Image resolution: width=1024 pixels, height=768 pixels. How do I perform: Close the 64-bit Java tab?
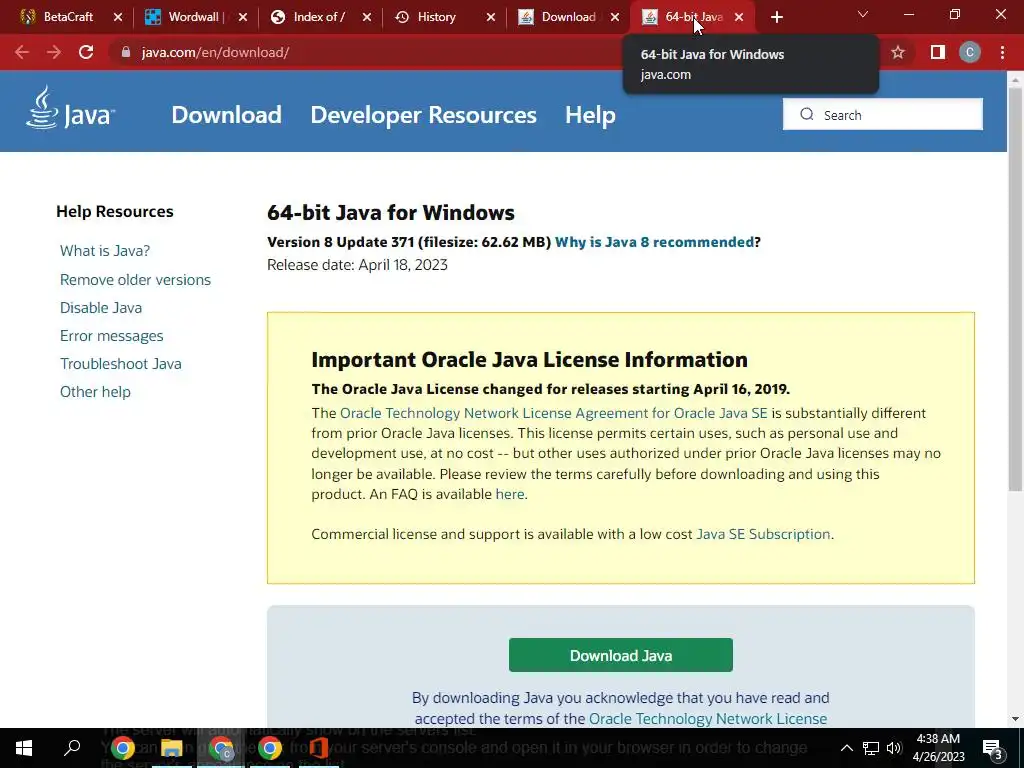pos(739,17)
